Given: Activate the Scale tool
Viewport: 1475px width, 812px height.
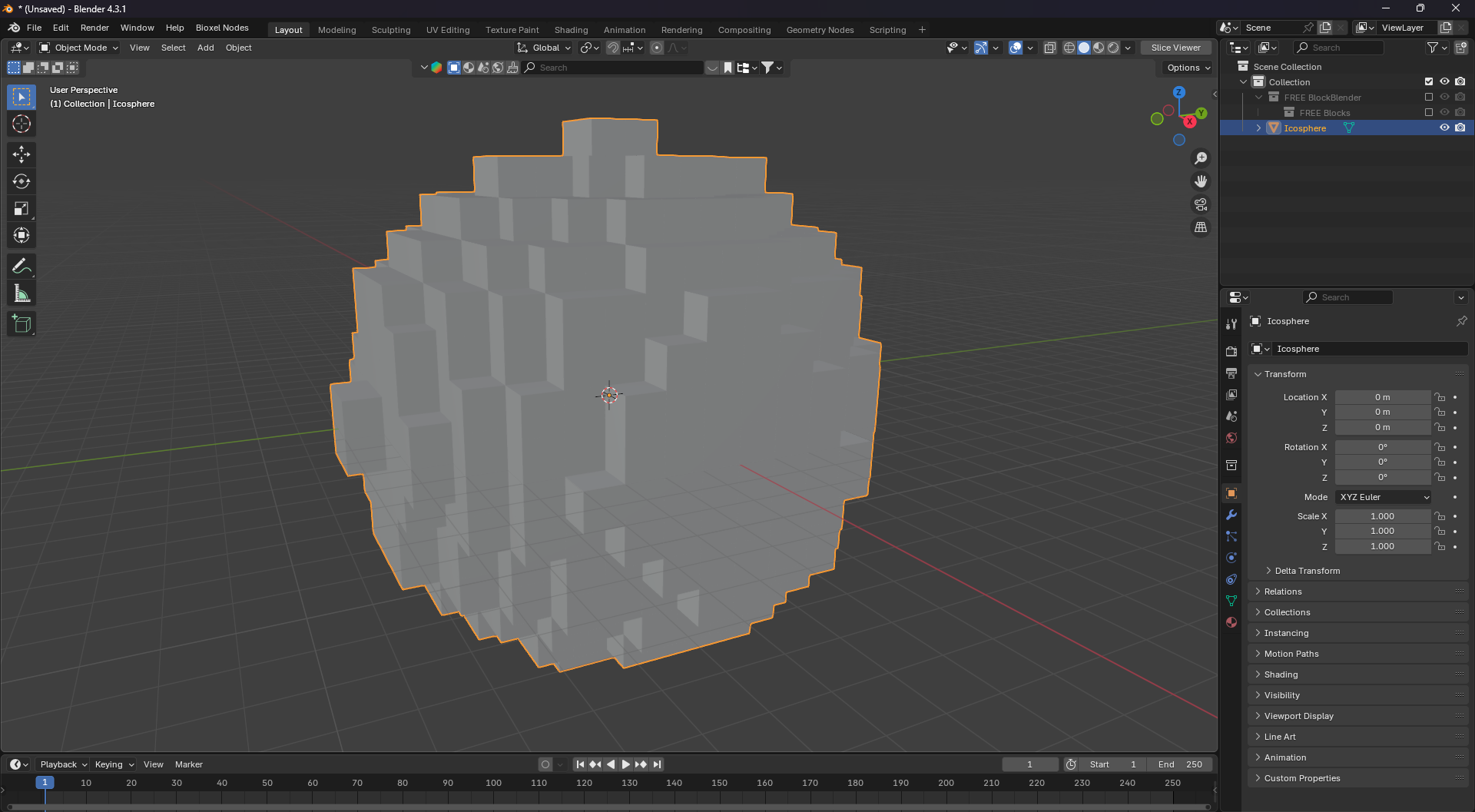Looking at the screenshot, I should tap(22, 208).
